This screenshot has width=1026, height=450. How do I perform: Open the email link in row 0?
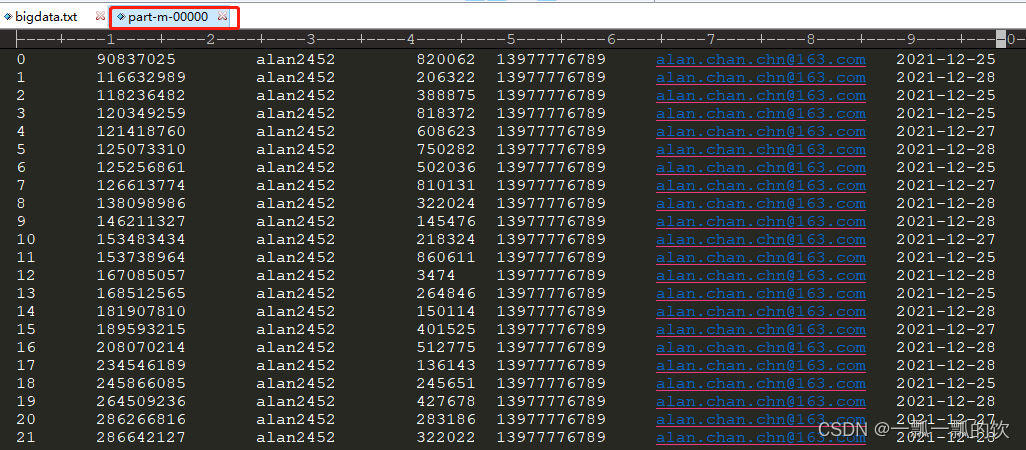tap(761, 60)
